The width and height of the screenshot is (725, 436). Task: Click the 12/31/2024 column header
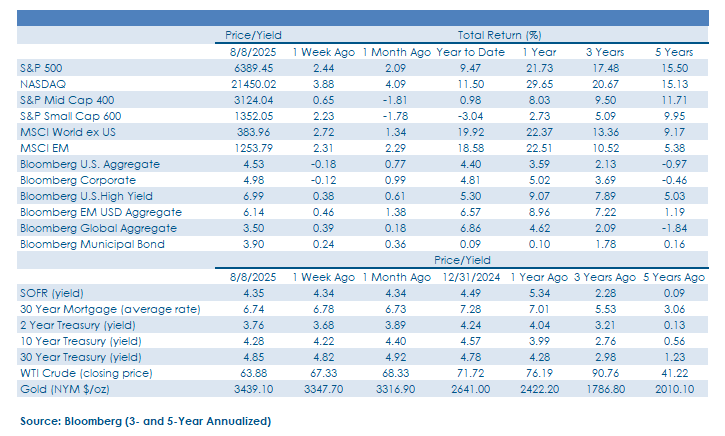coord(471,277)
